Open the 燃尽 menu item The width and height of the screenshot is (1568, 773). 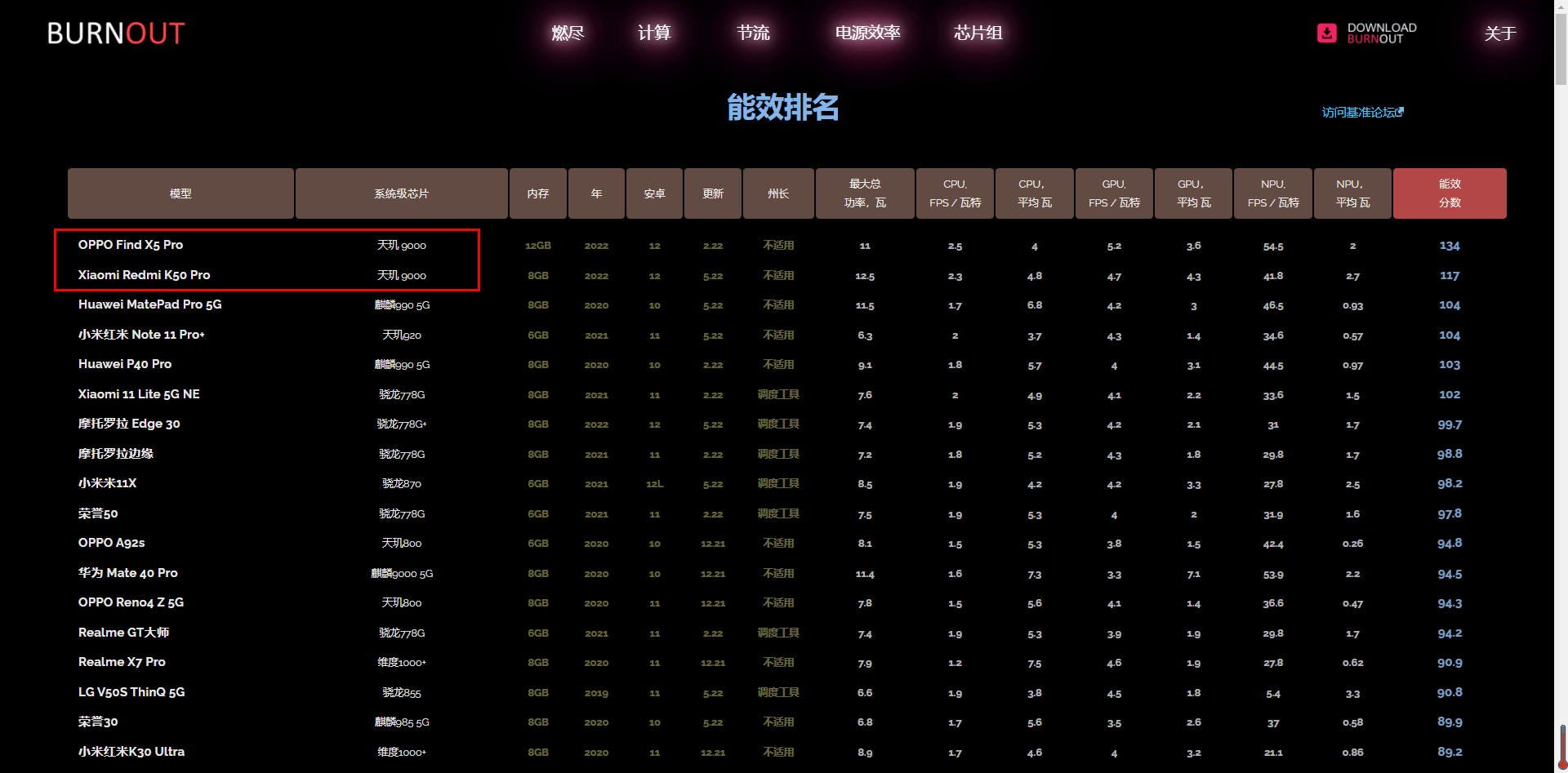568,33
